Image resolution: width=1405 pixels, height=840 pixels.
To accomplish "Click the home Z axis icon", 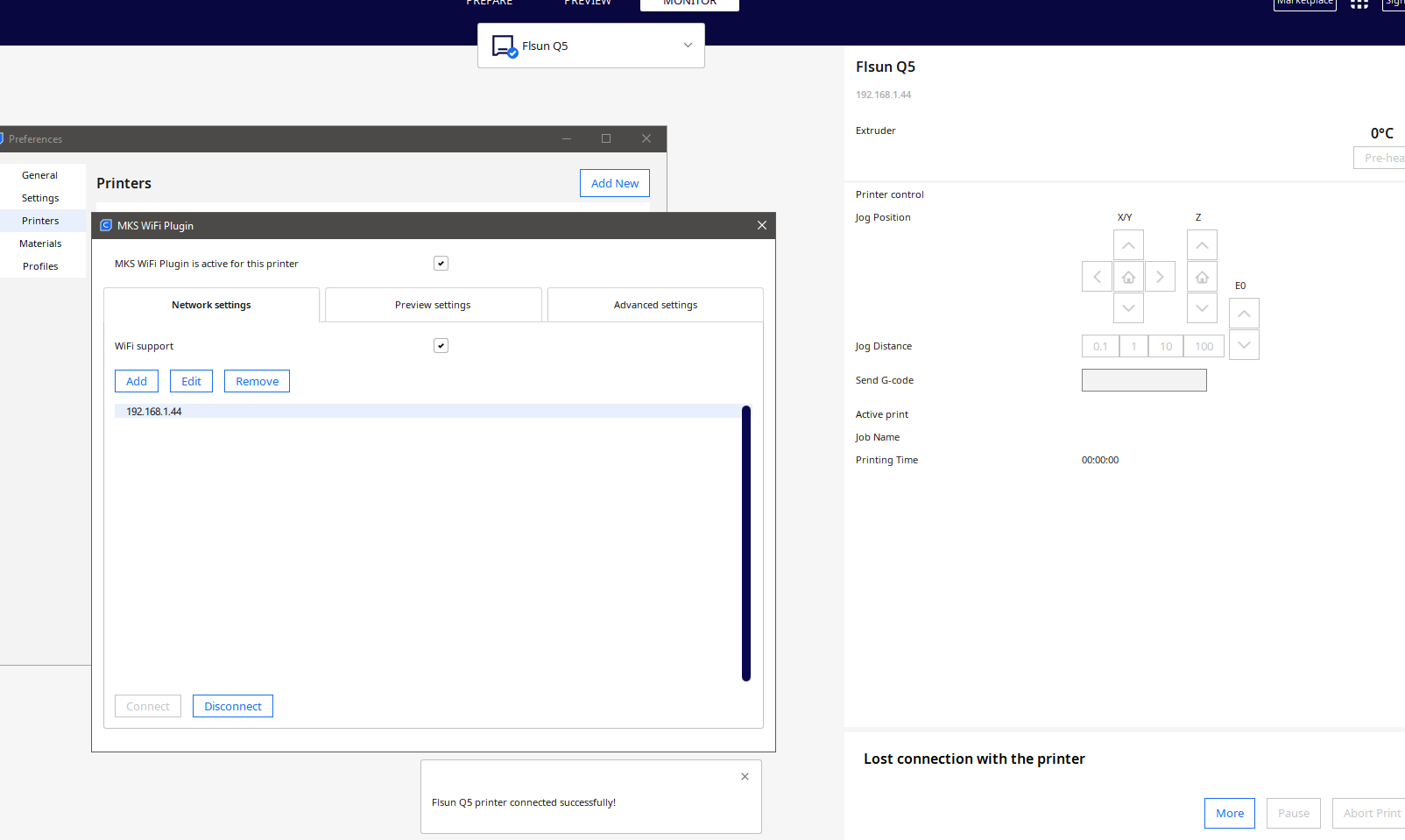I will 1202,276.
